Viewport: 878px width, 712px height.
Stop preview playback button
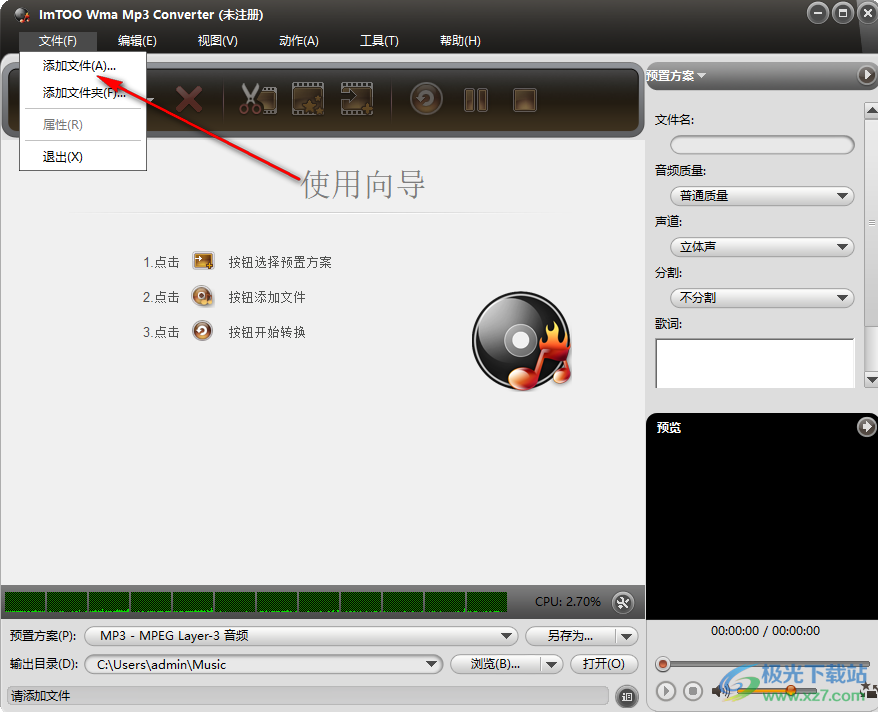tap(693, 691)
